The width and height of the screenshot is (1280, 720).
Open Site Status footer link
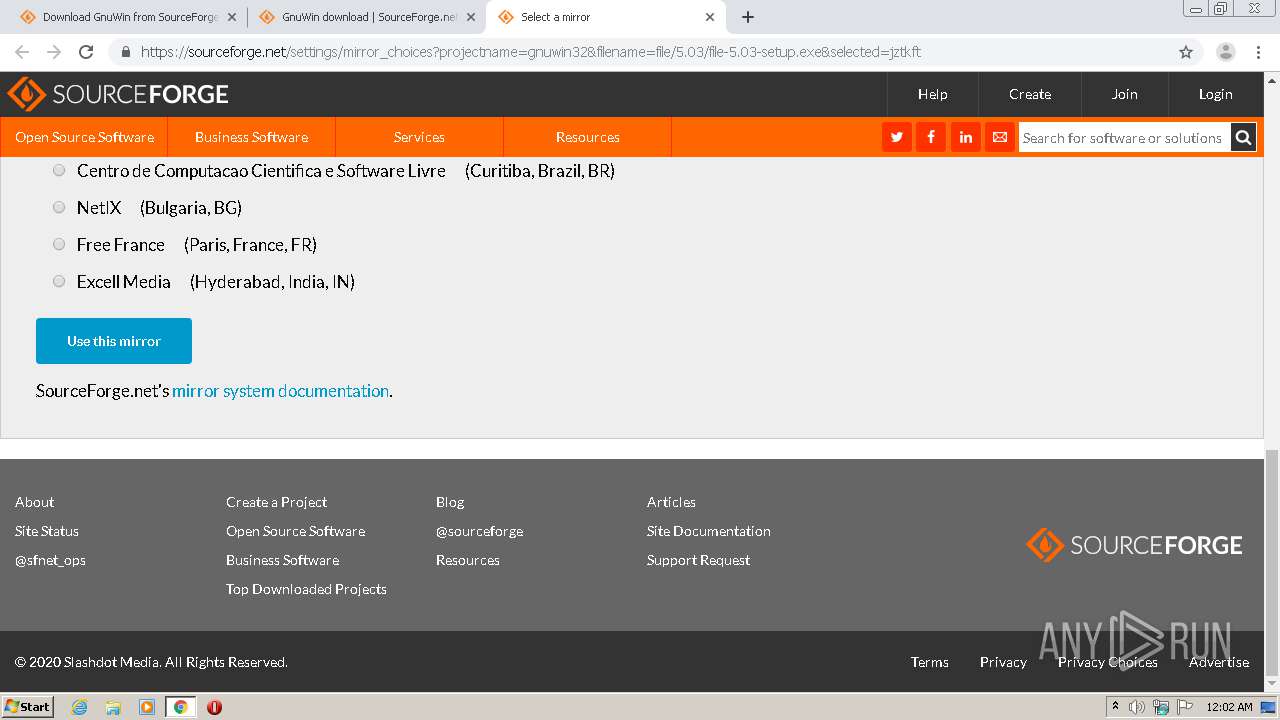coord(46,531)
